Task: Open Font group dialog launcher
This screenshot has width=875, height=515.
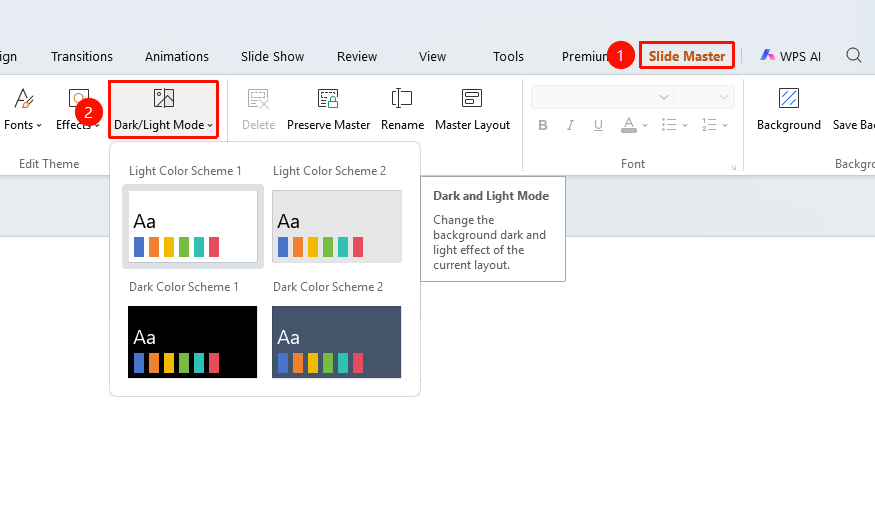Action: [733, 167]
